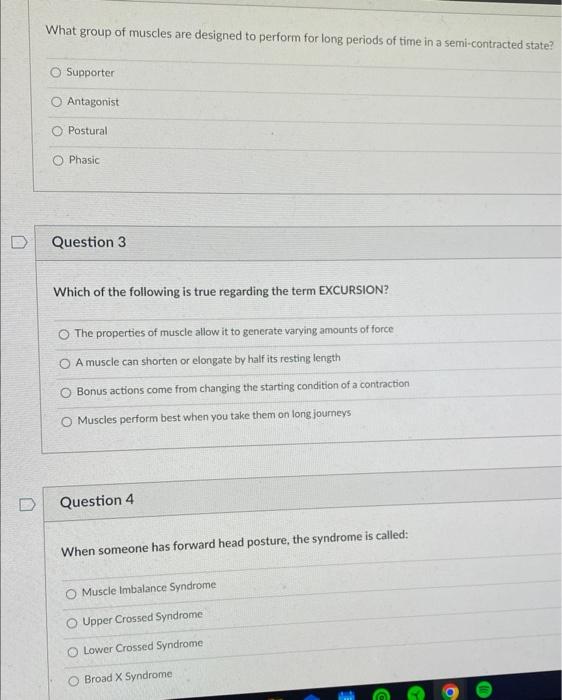
Task: Select Broad X Syndrome option
Action: [x=74, y=681]
